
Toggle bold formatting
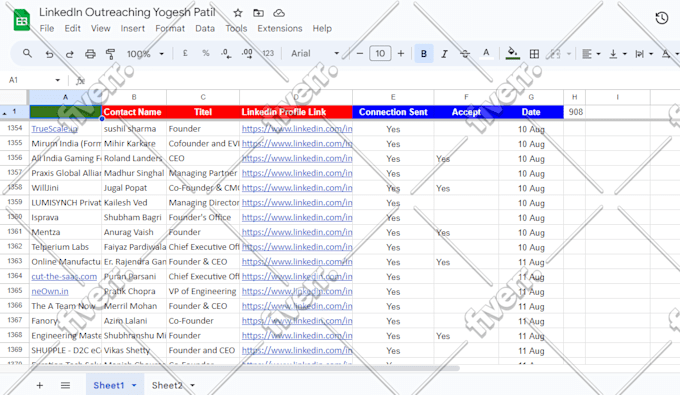click(x=424, y=54)
